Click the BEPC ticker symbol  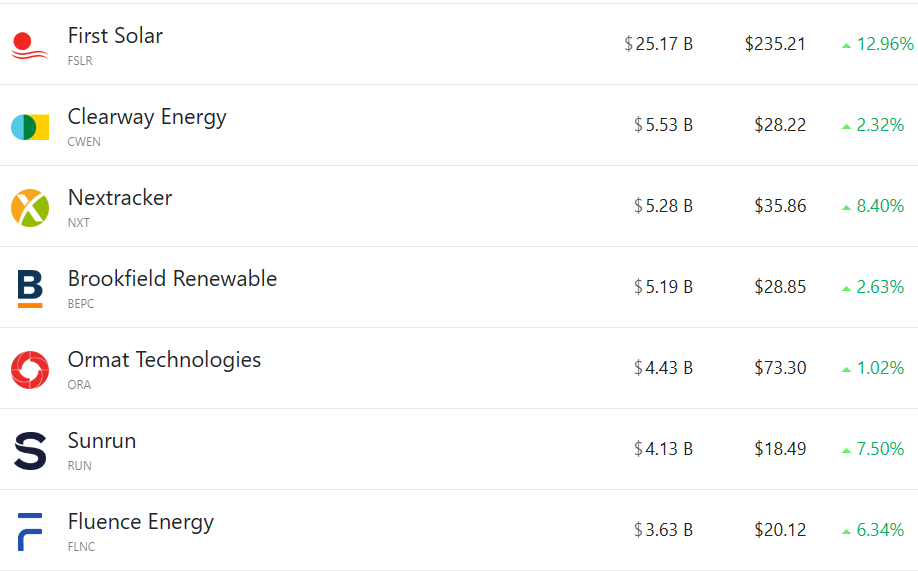81,304
